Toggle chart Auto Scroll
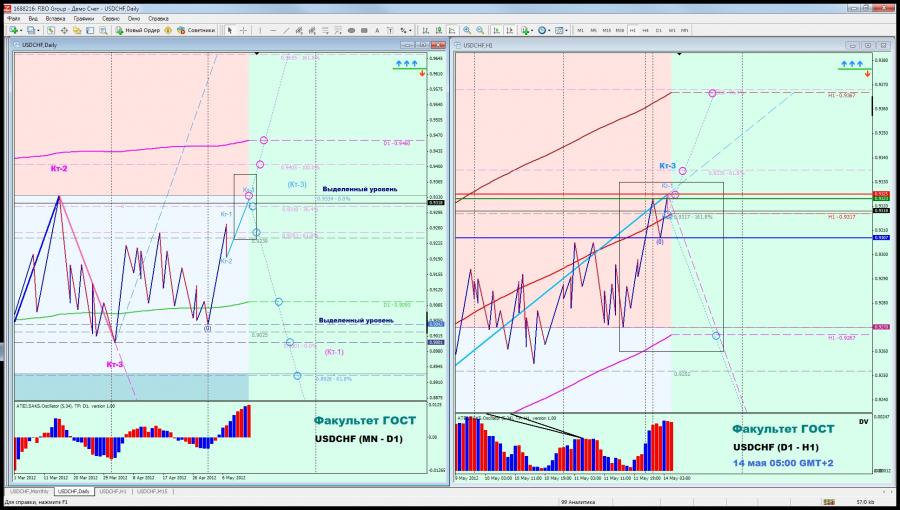The image size is (900, 510). point(497,30)
